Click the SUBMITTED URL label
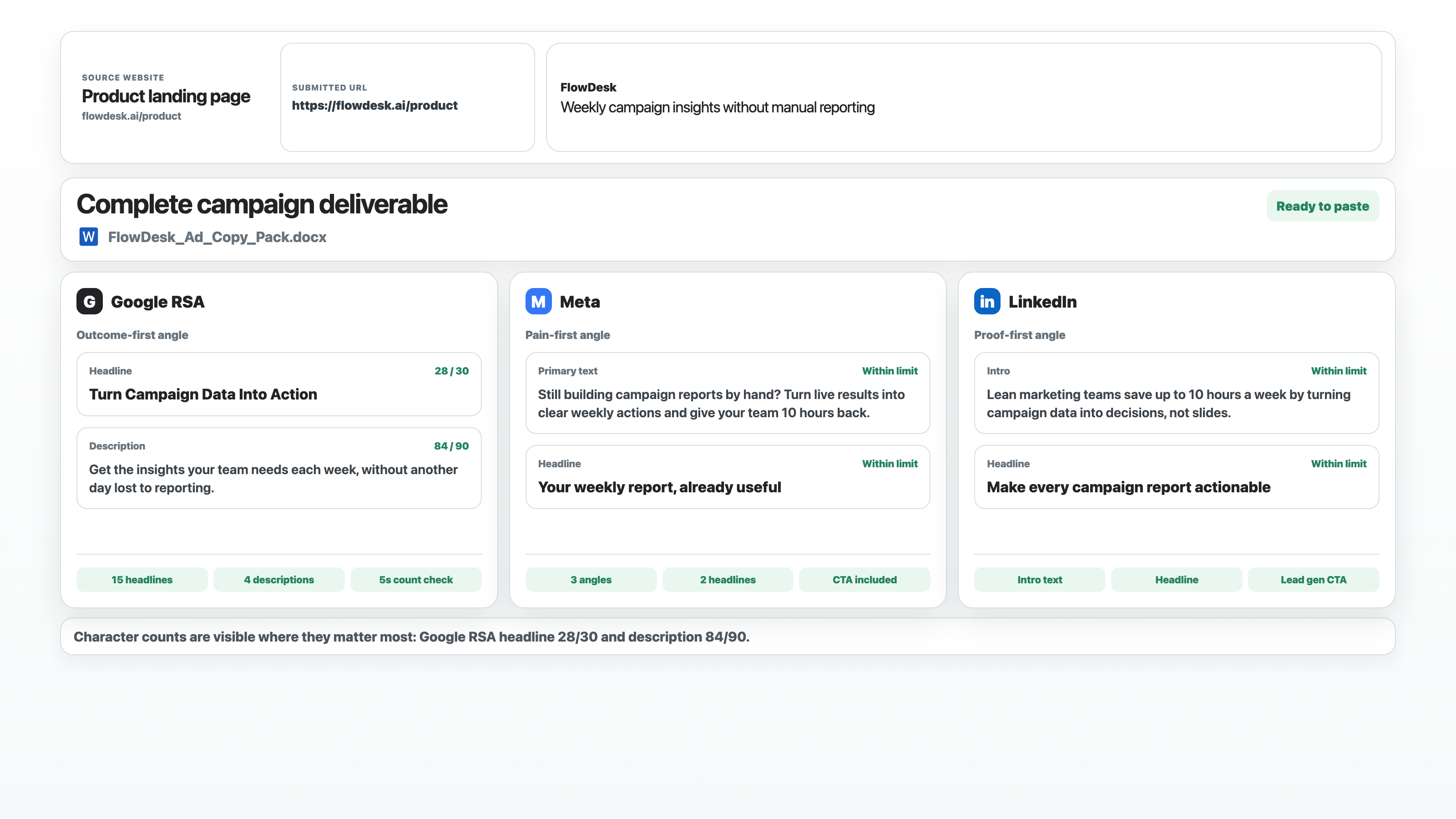The width and height of the screenshot is (1456, 819). pos(329,88)
